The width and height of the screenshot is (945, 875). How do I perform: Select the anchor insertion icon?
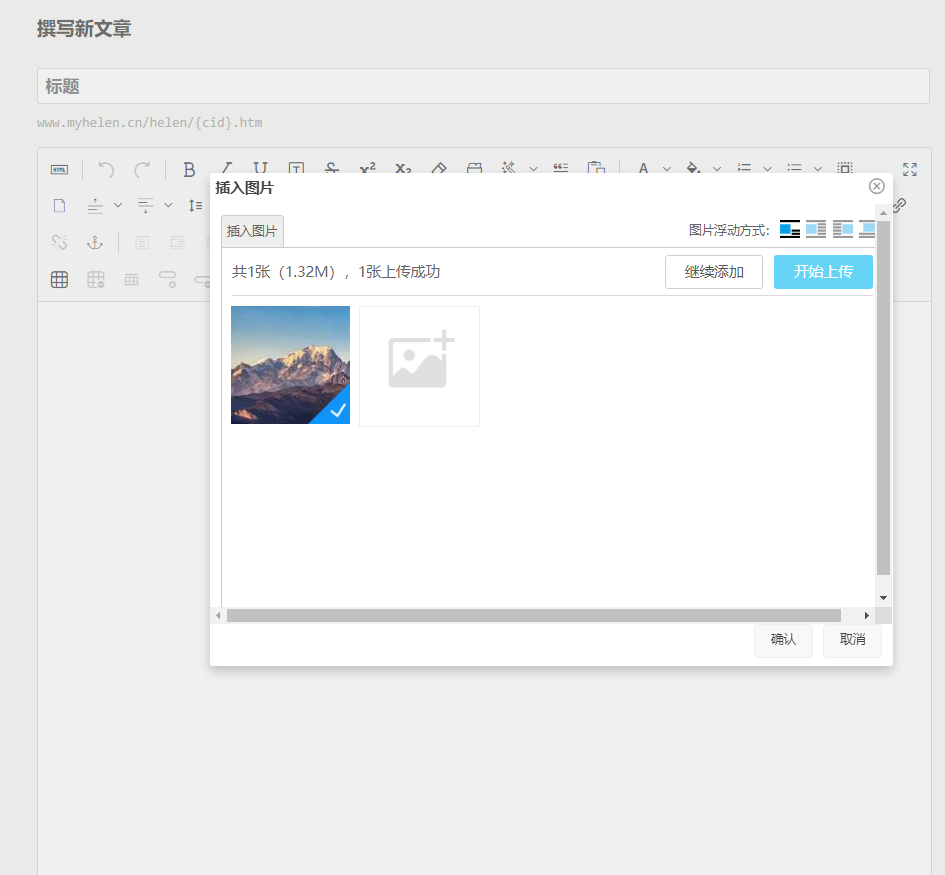(95, 242)
